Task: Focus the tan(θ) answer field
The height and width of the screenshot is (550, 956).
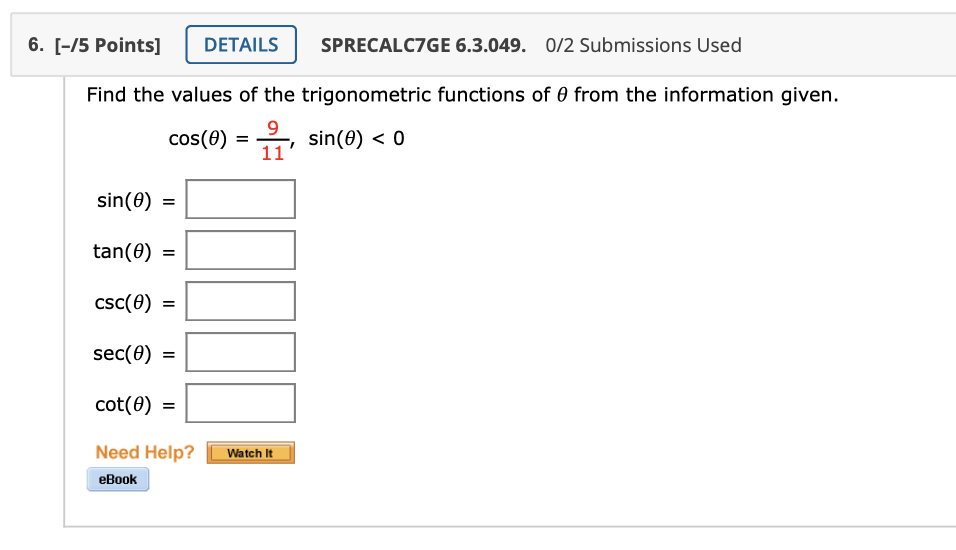Action: (241, 250)
